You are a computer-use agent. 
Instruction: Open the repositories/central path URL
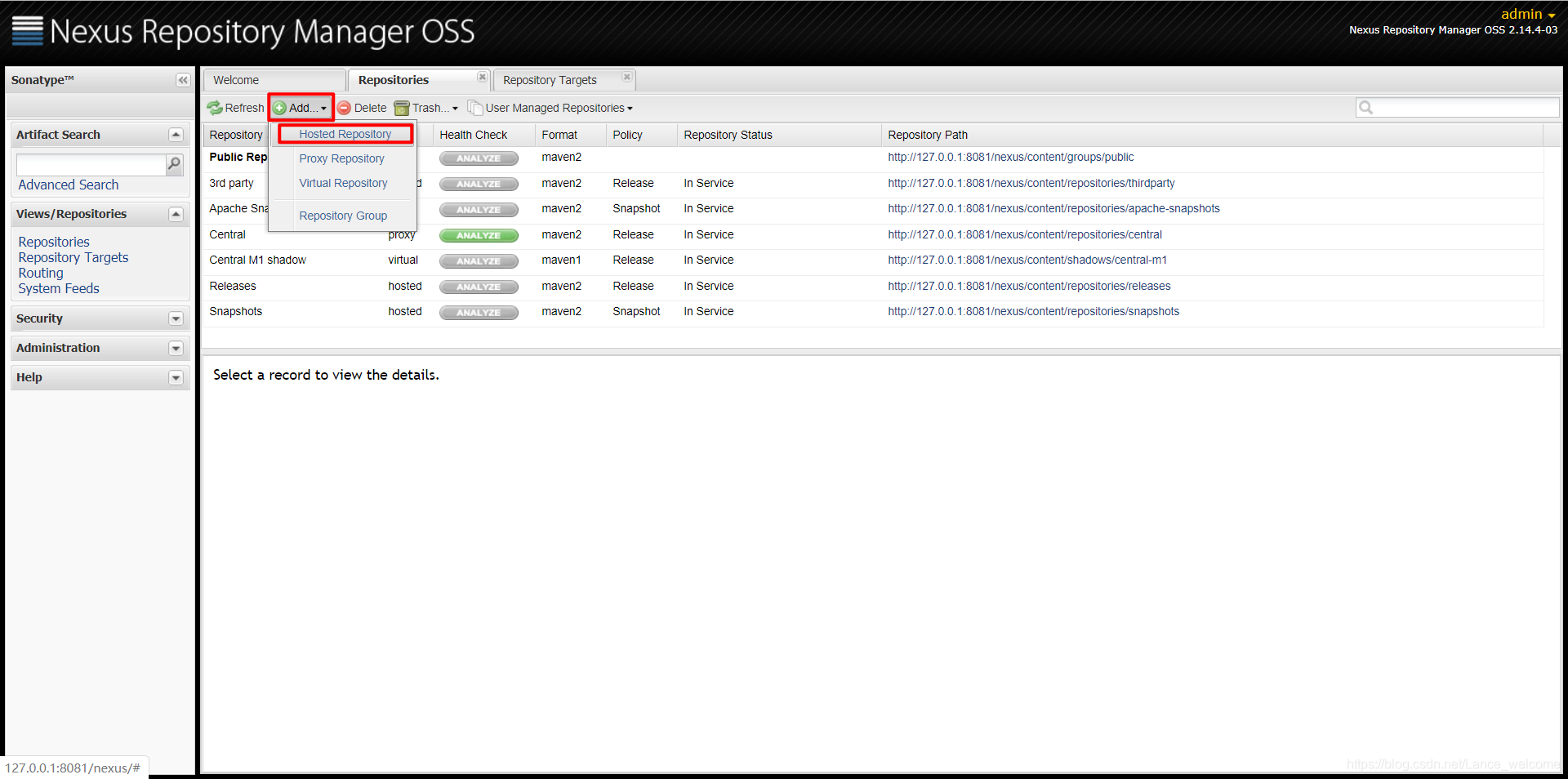(1025, 234)
